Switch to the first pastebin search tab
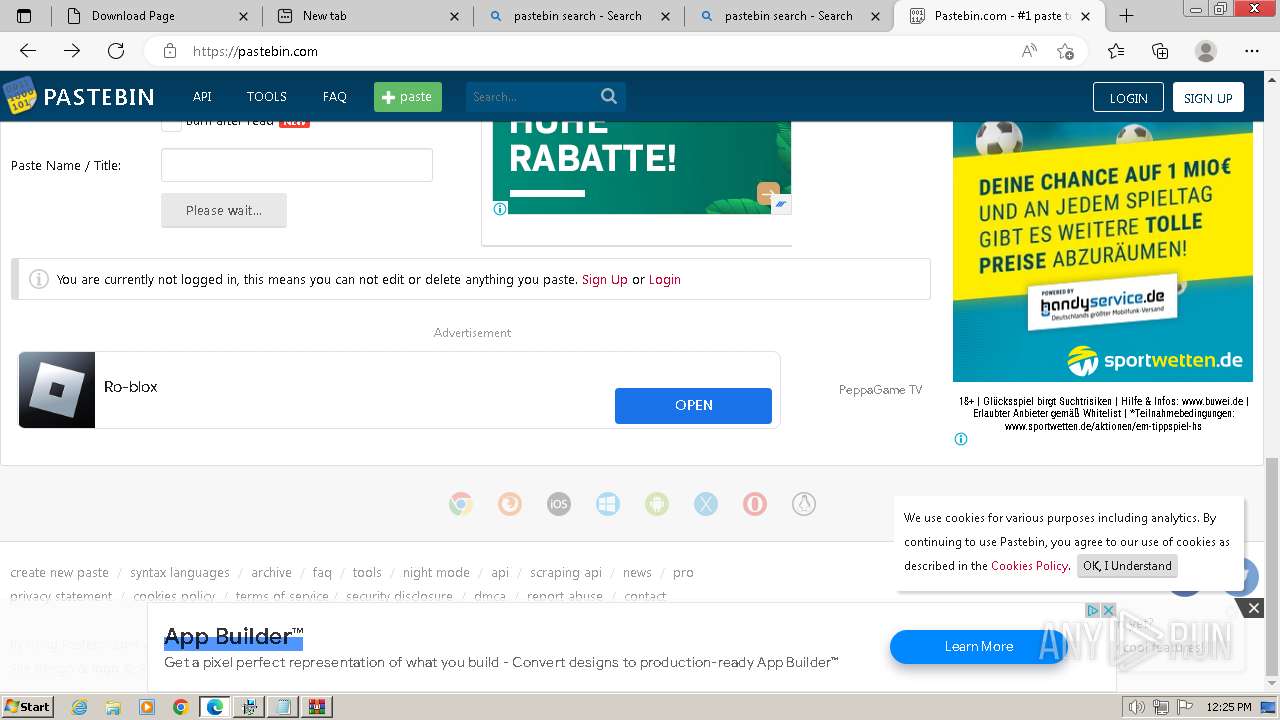Image resolution: width=1280 pixels, height=720 pixels. click(x=577, y=16)
